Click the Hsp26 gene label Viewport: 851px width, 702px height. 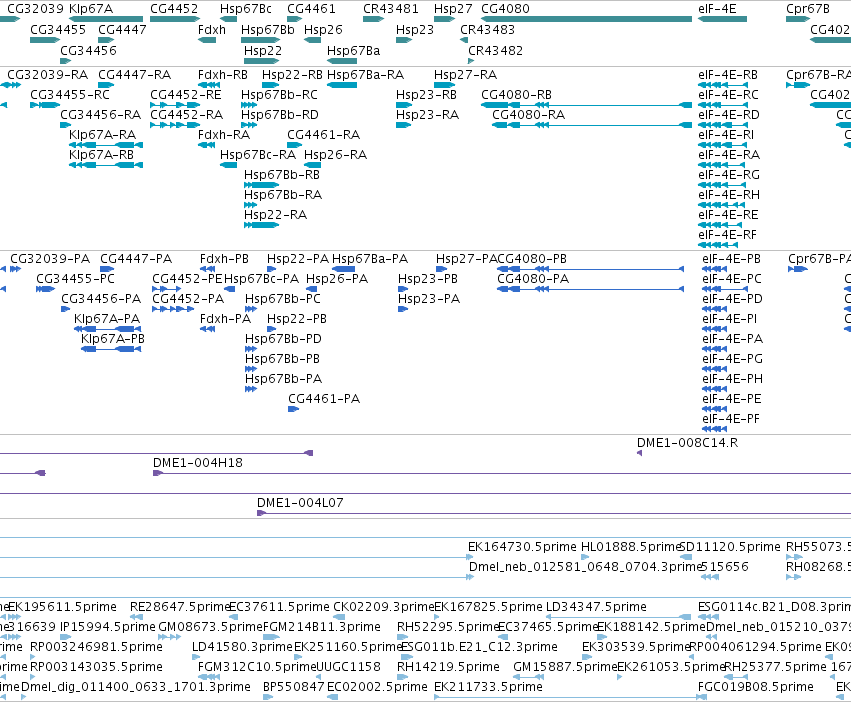coord(323,29)
